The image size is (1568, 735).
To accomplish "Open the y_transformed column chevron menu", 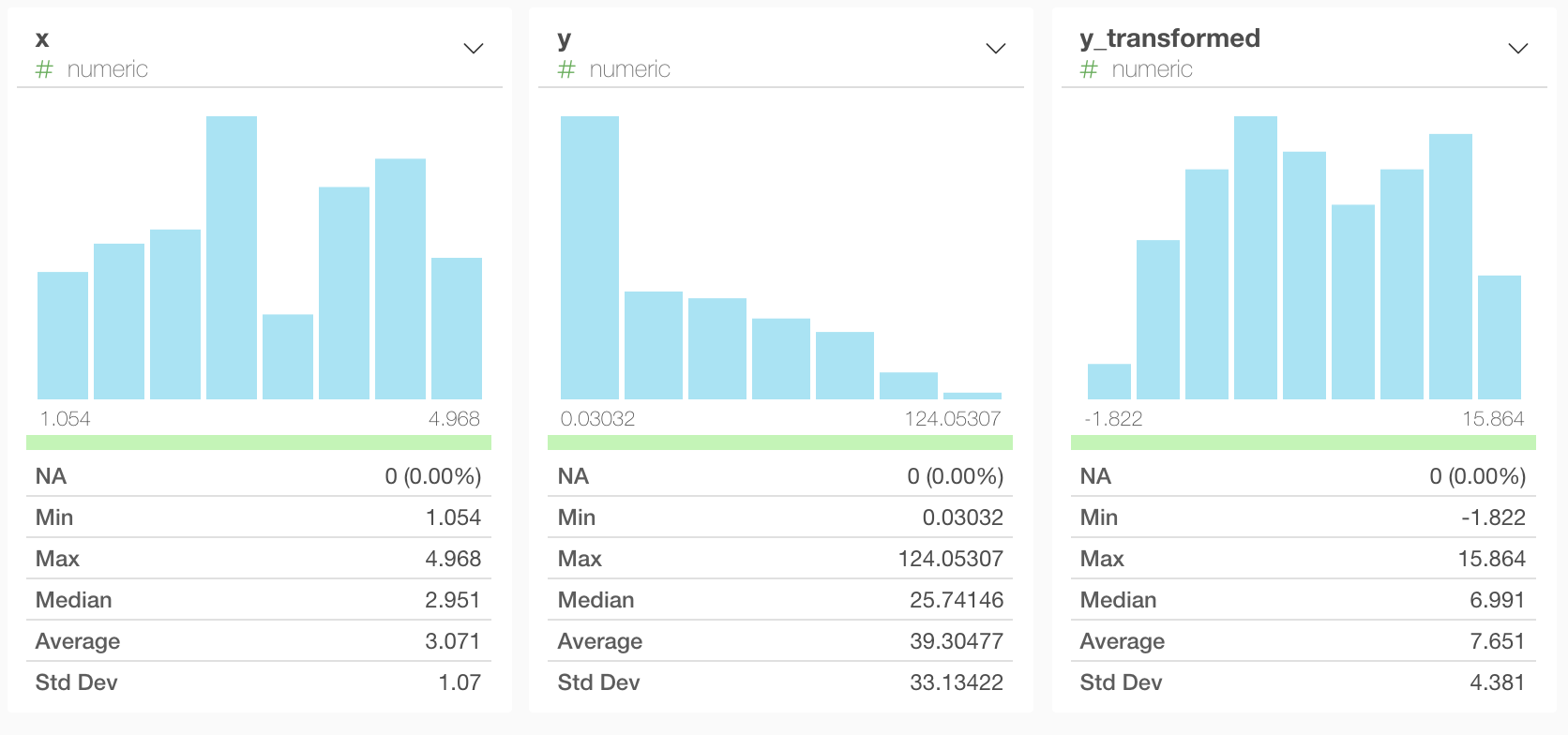I will click(1517, 48).
